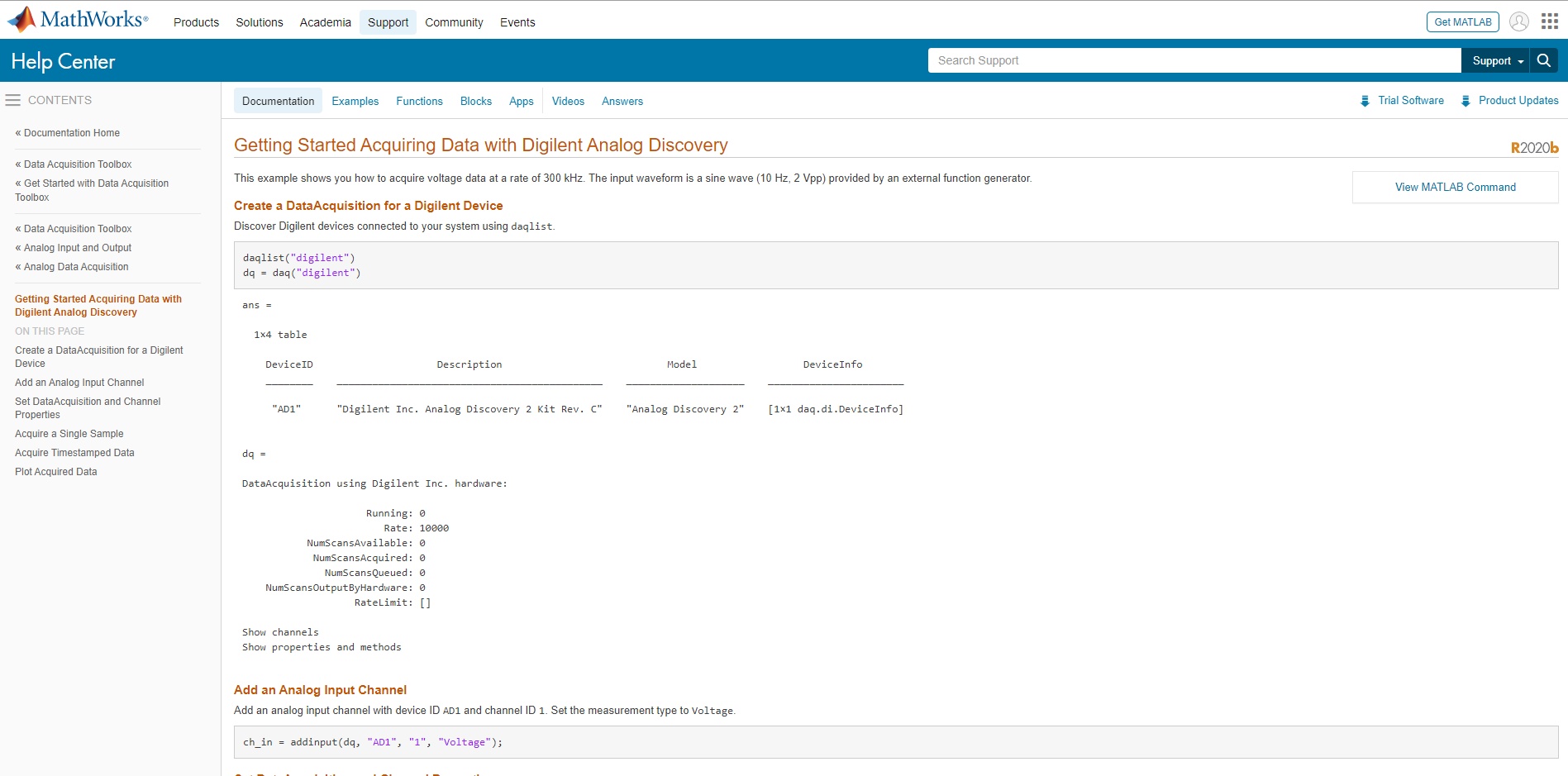
Task: Switch to the Functions tab
Action: 419,101
